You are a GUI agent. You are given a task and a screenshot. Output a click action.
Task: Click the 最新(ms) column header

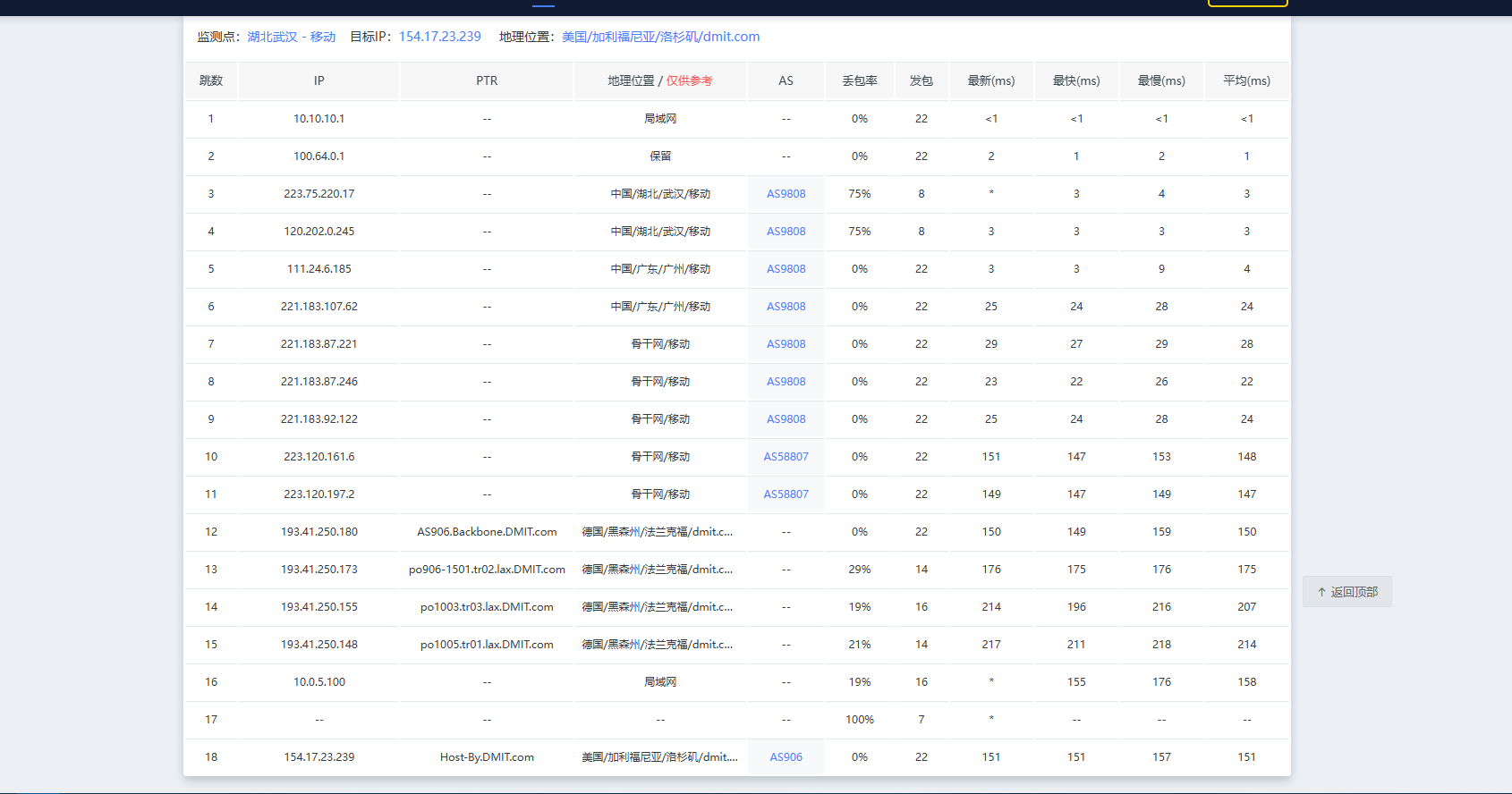coord(991,80)
